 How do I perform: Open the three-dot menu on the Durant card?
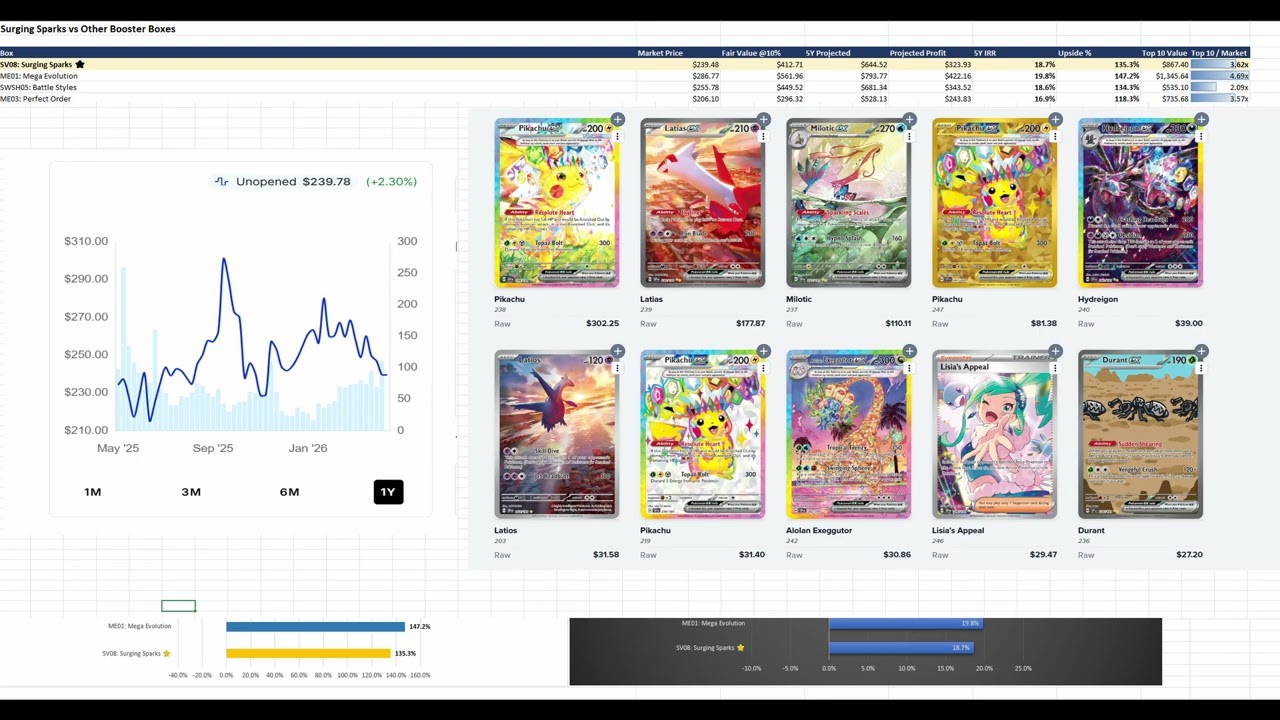tap(1202, 368)
